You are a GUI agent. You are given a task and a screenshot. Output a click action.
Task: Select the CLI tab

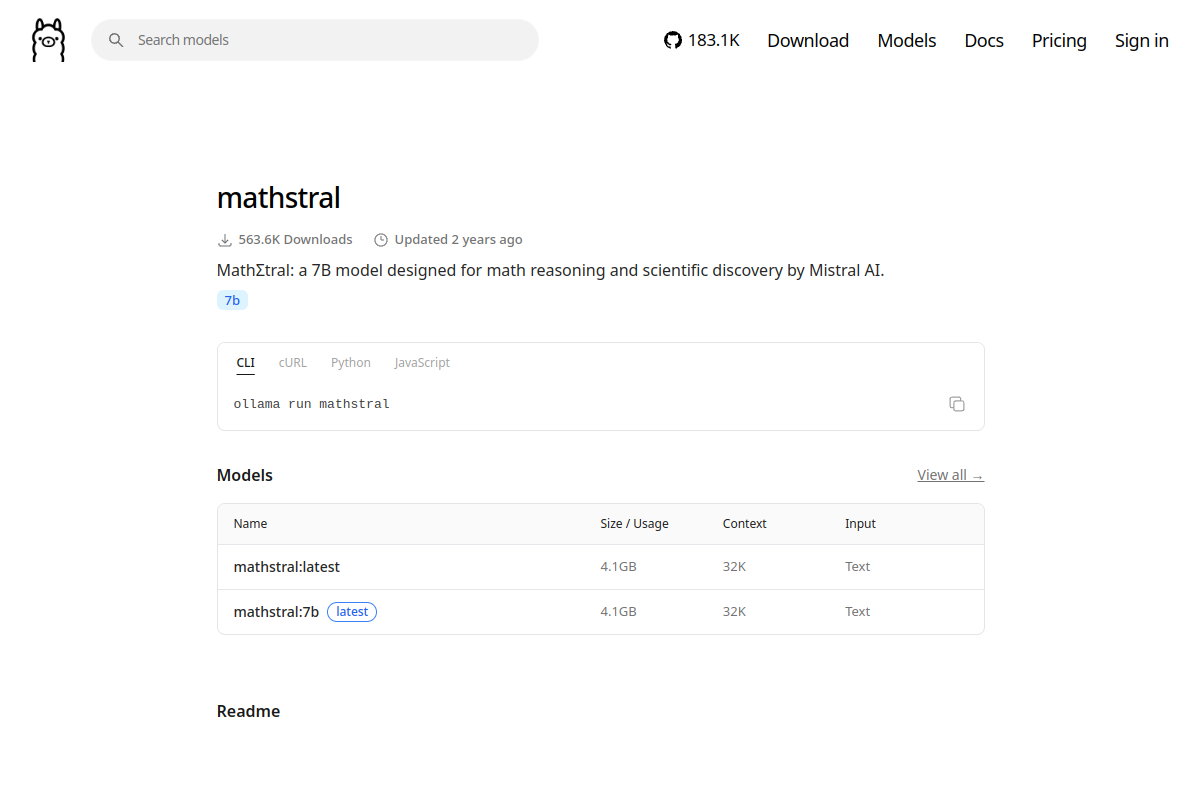[246, 363]
